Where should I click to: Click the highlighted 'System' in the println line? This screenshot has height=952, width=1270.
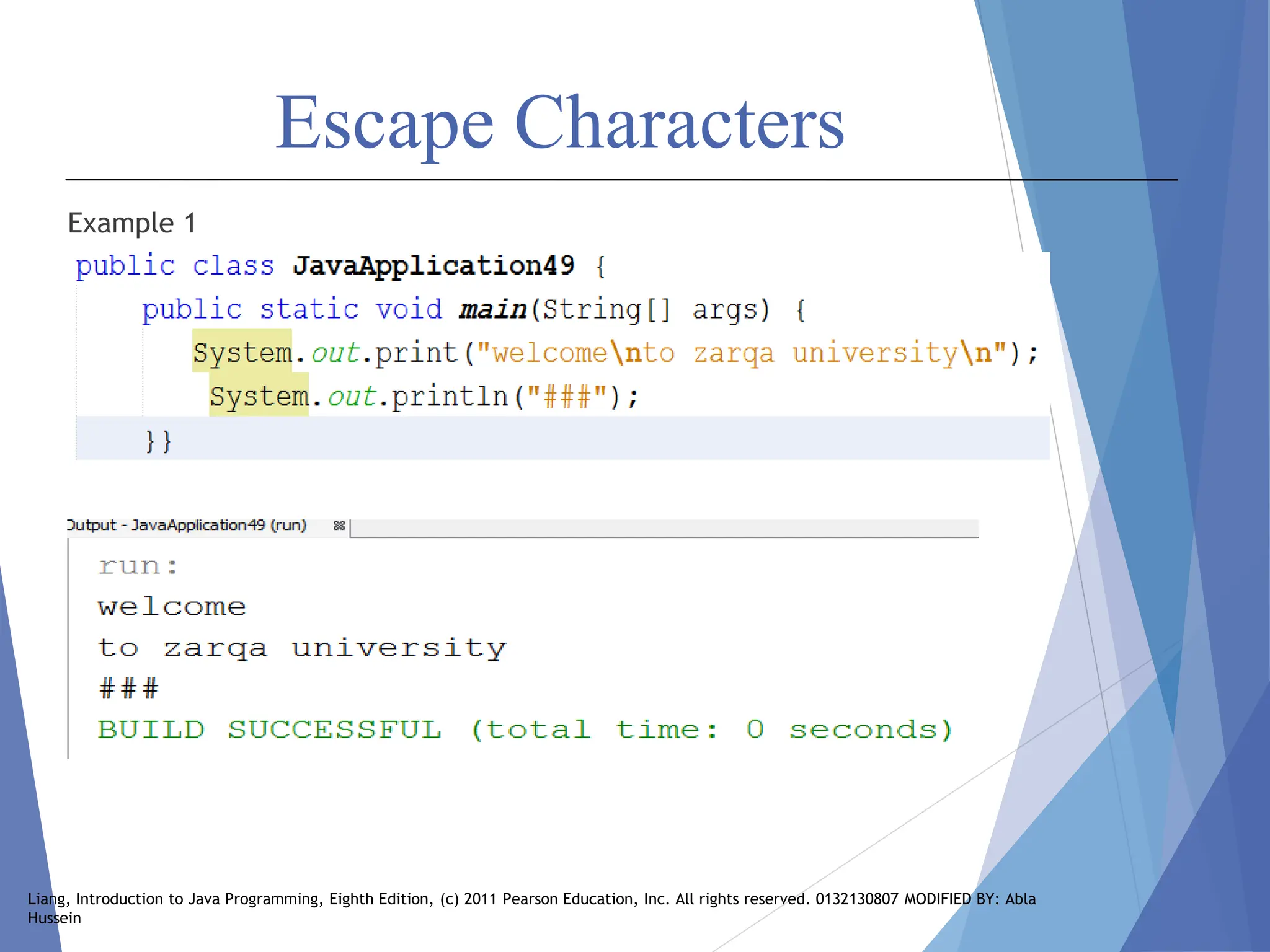coord(259,395)
